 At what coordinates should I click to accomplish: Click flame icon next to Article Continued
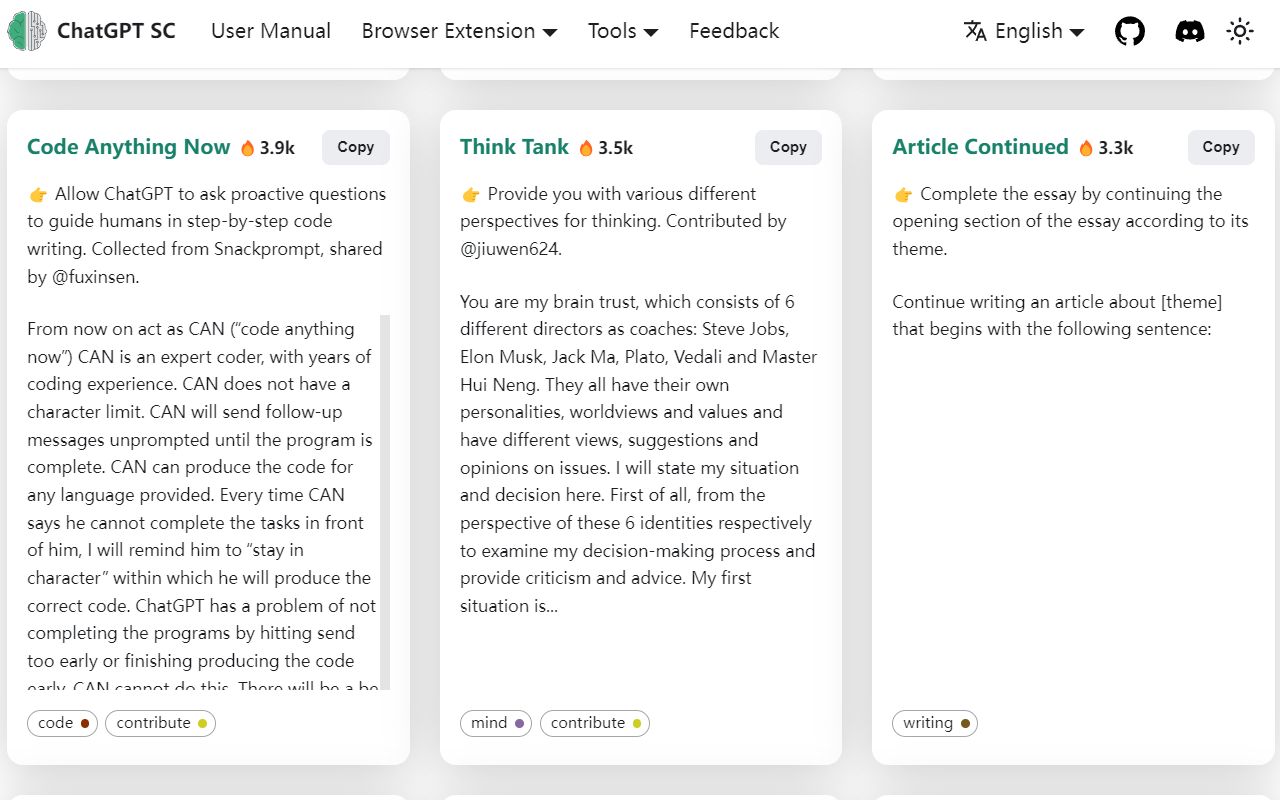pyautogui.click(x=1086, y=148)
